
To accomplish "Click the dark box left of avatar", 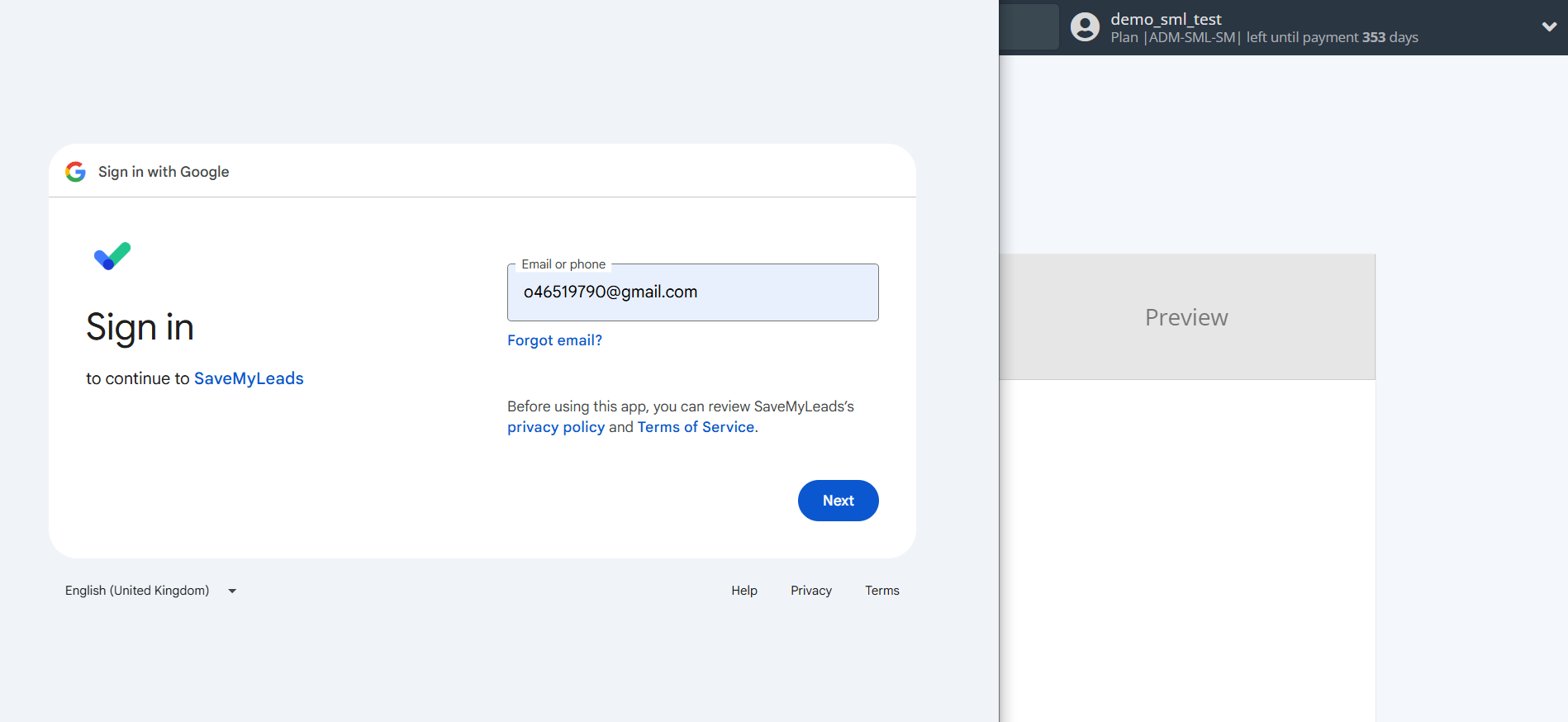I will [x=1029, y=27].
